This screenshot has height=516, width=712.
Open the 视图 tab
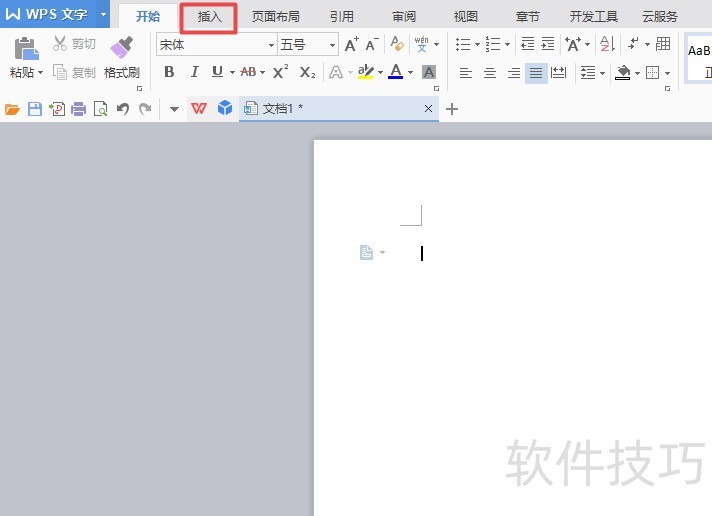coord(466,17)
